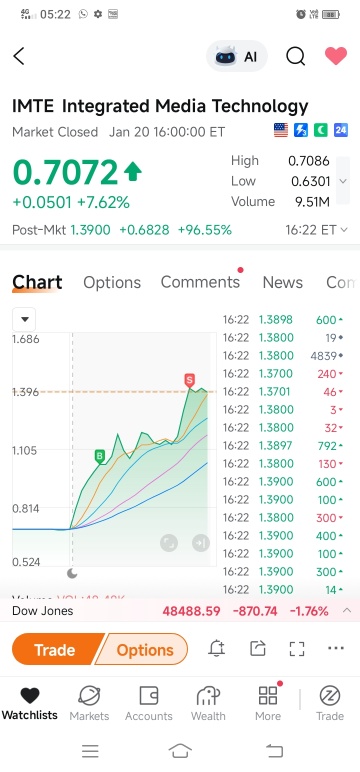The height and width of the screenshot is (772, 360).
Task: Open the AI assistant robot button
Action: coord(237,57)
